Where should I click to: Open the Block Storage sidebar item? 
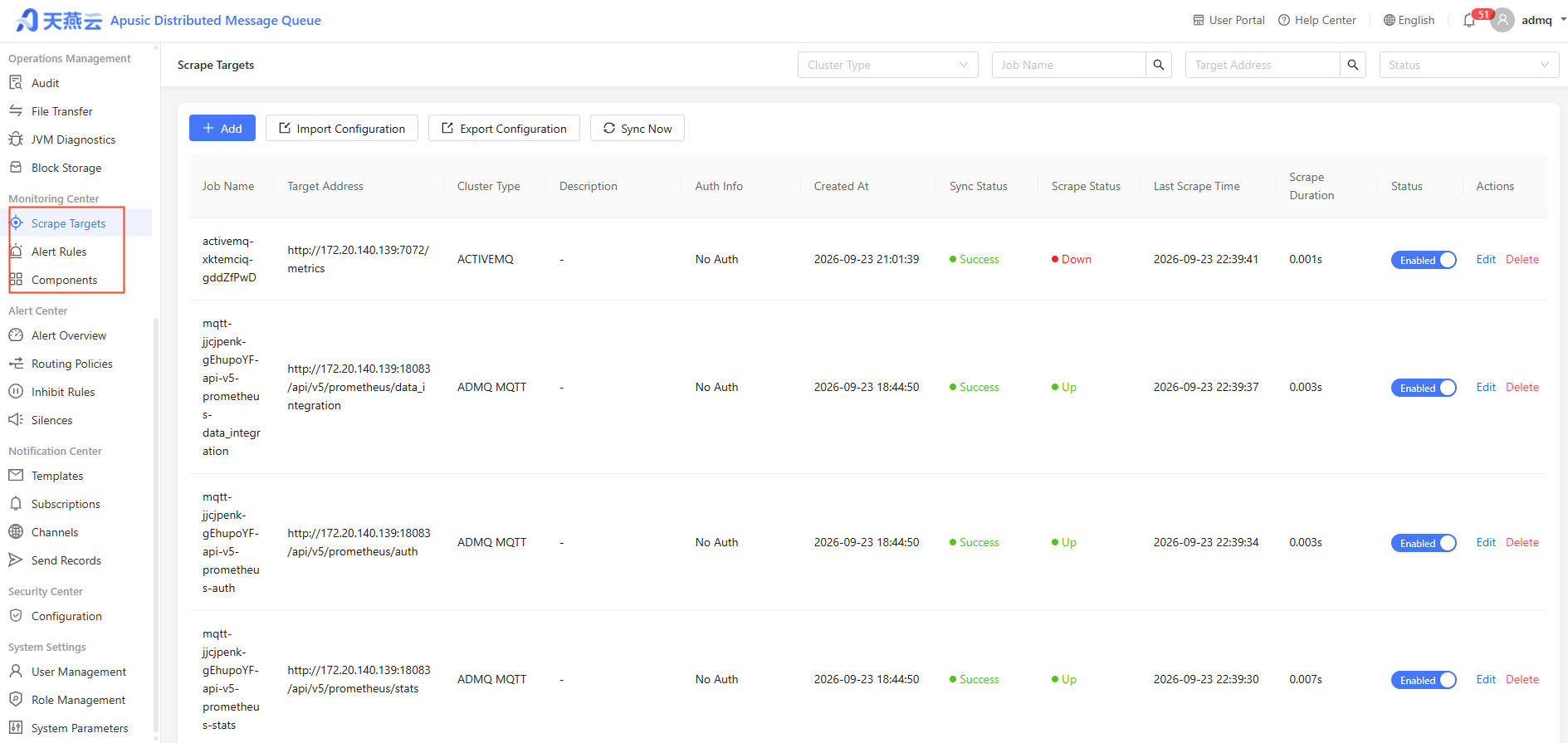pyautogui.click(x=66, y=168)
